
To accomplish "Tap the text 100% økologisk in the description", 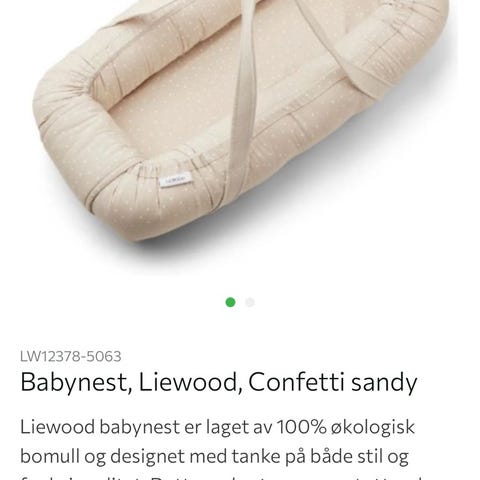I will [345, 427].
